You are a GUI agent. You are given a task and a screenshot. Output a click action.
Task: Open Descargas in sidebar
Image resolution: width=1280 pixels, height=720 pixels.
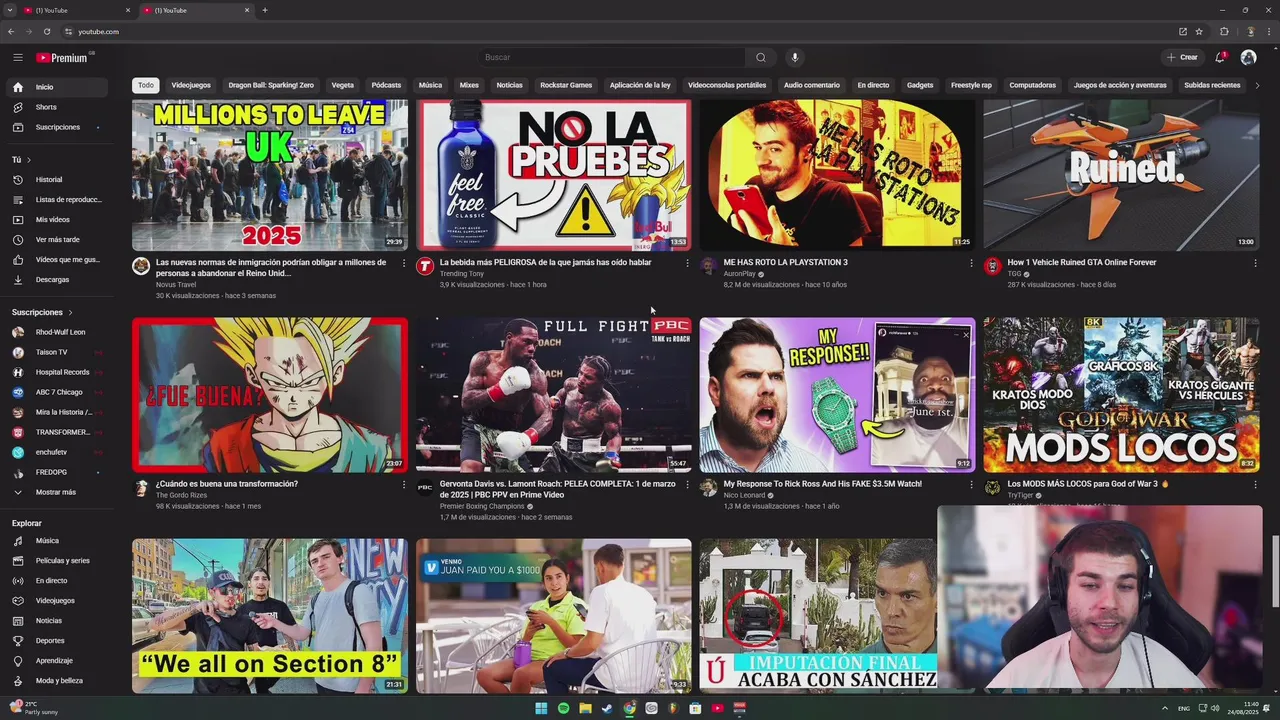(x=58, y=280)
